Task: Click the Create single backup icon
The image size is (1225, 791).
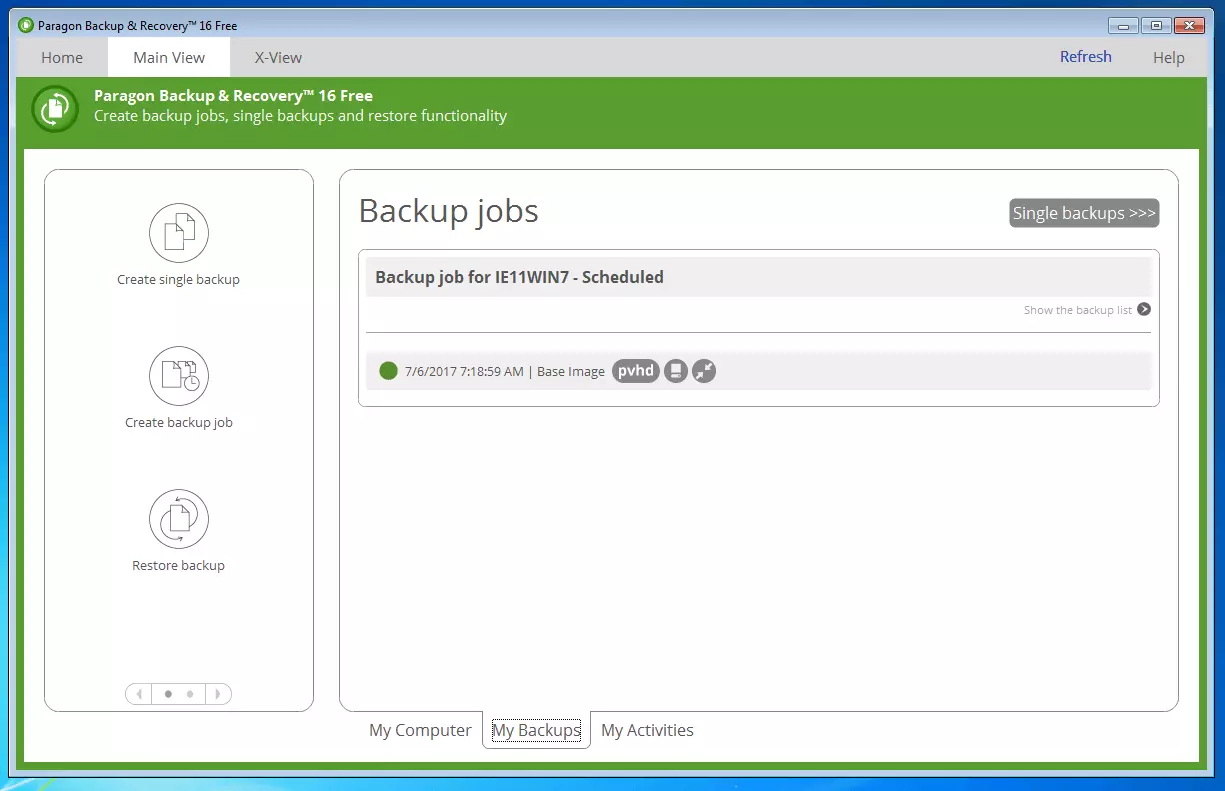Action: pyautogui.click(x=179, y=233)
